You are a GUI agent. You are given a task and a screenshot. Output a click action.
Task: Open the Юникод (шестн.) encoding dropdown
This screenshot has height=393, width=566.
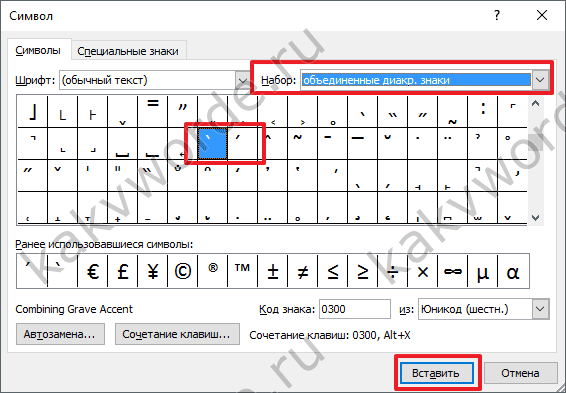(540, 309)
